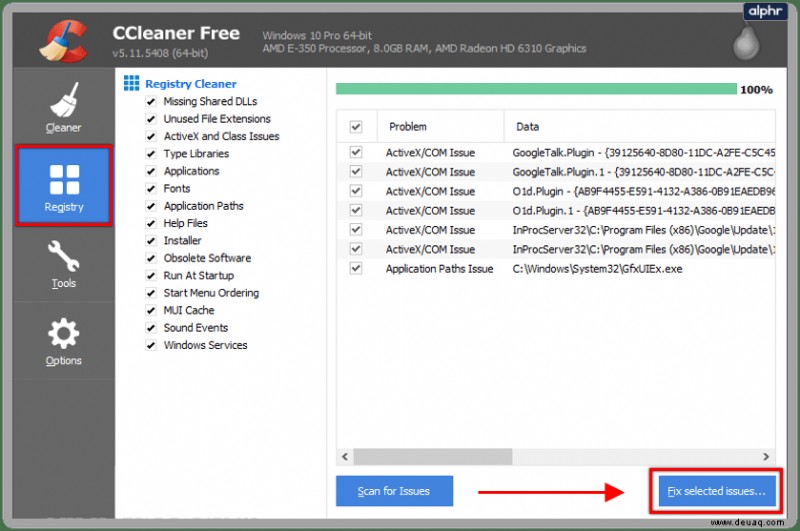Uncheck Unused File Extensions

coord(151,119)
